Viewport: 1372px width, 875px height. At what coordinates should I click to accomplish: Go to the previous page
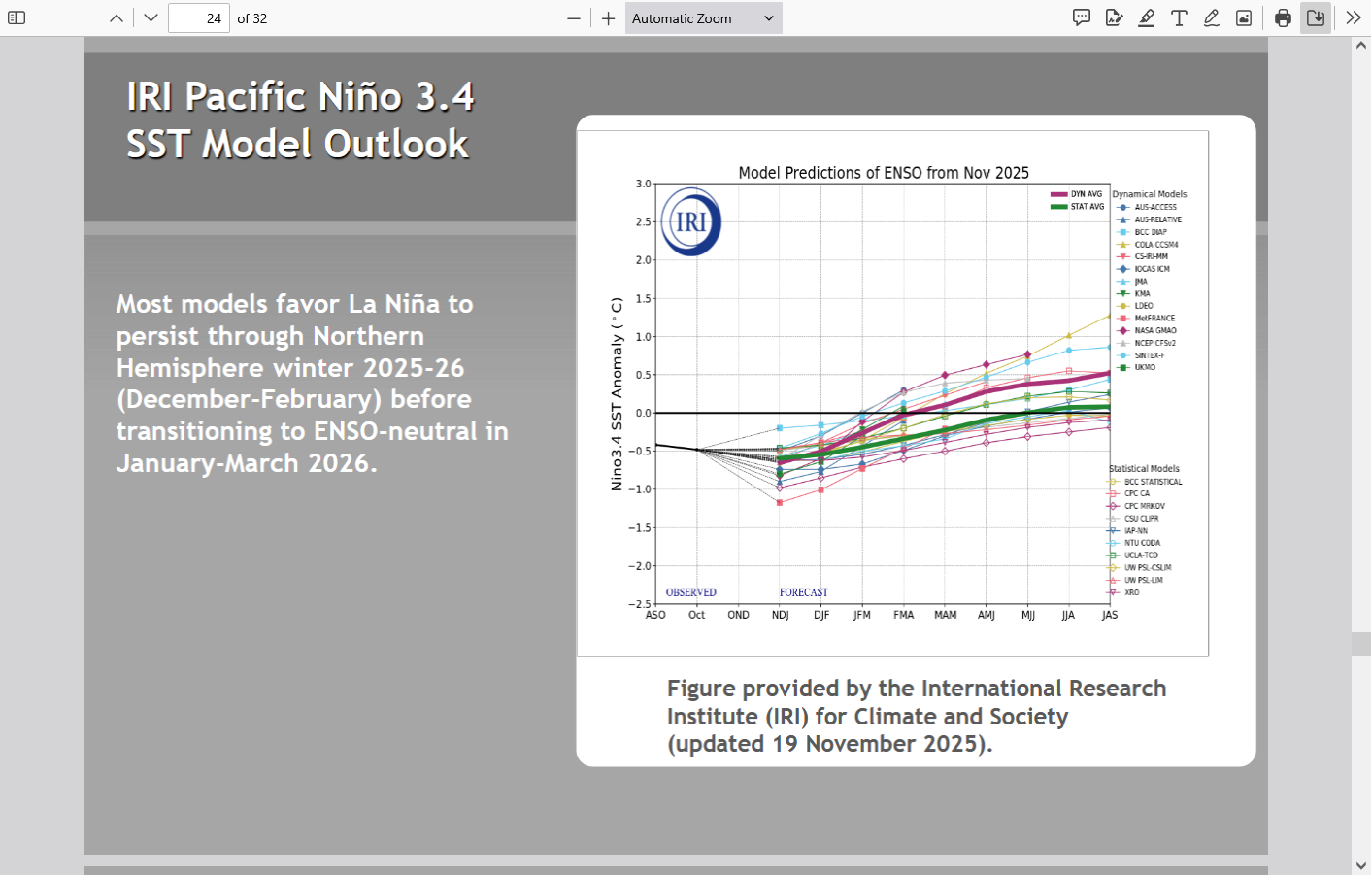117,17
